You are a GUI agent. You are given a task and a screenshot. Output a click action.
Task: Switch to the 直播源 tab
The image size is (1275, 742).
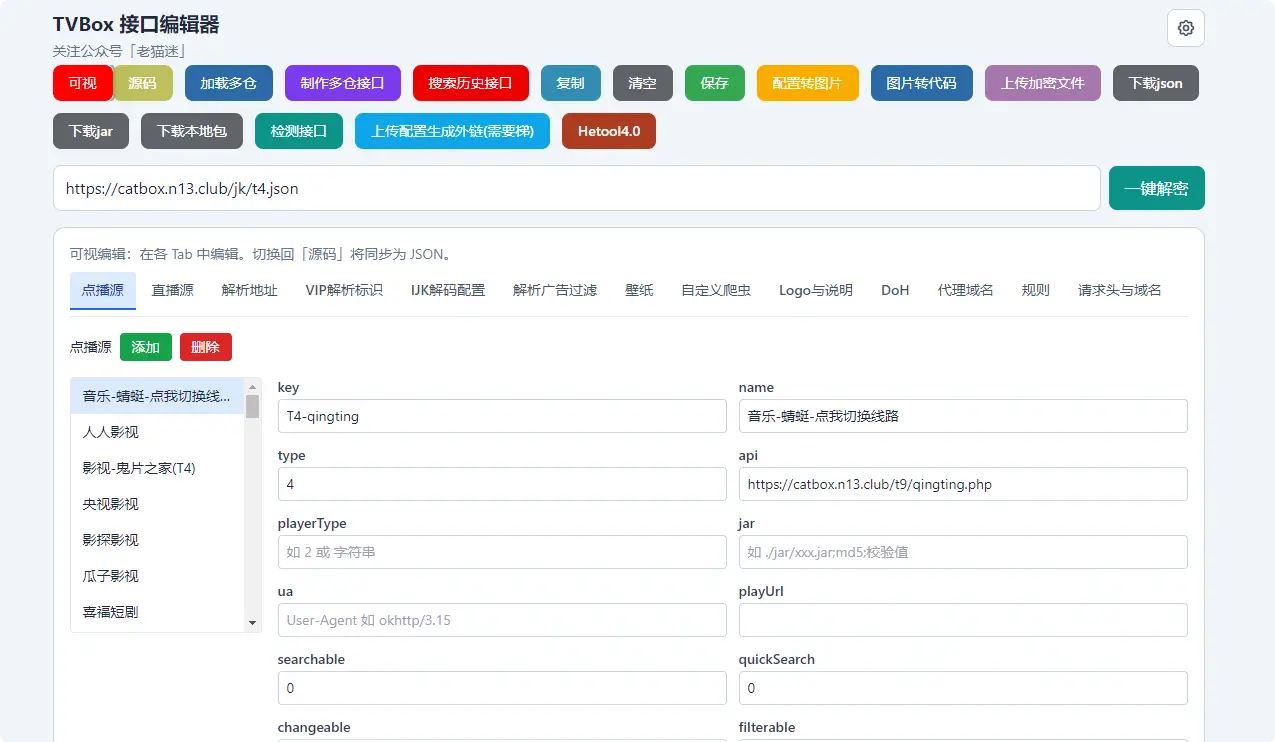[x=175, y=289]
